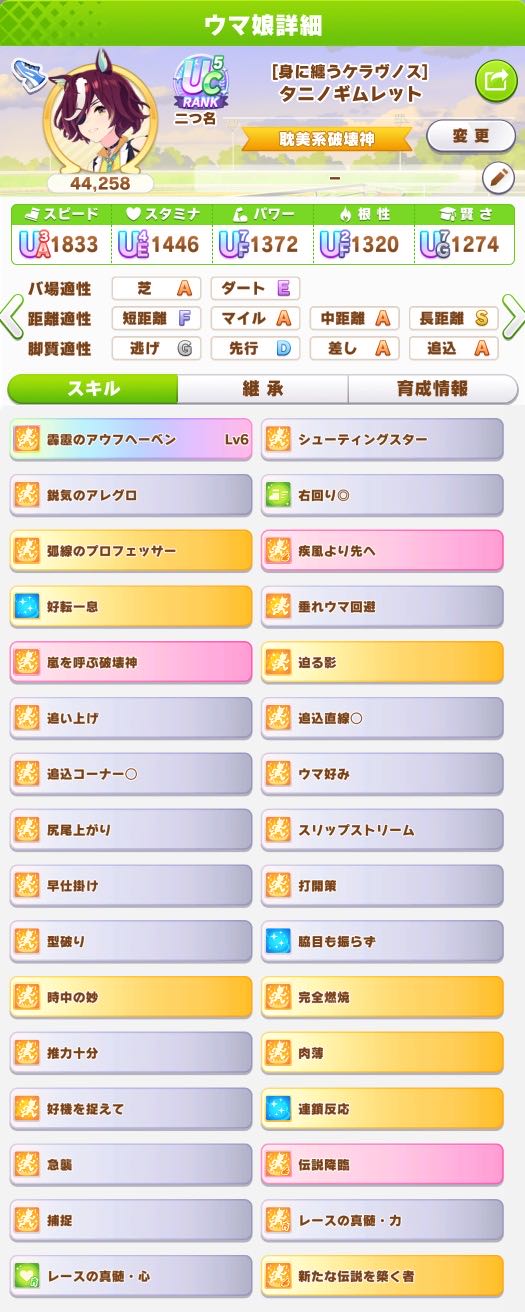This screenshot has height=1312, width=525.
Task: Tap the 右回り◎ green skill icon
Action: [x=278, y=495]
